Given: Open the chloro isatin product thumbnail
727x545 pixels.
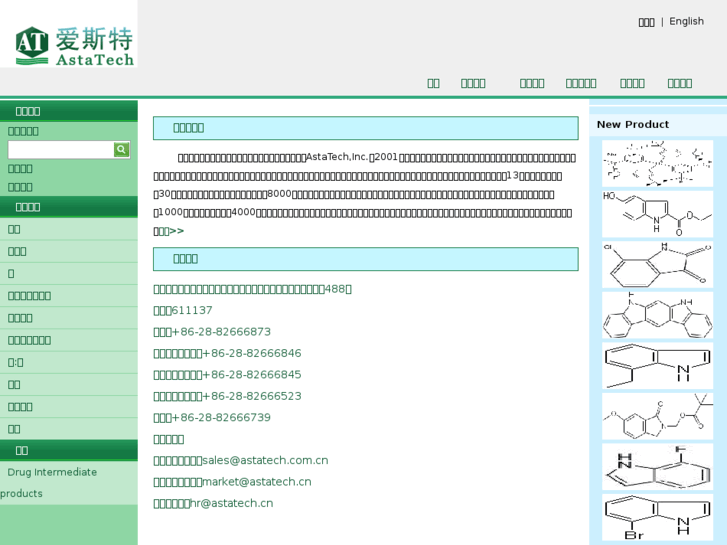Looking at the screenshot, I should pyautogui.click(x=657, y=264).
